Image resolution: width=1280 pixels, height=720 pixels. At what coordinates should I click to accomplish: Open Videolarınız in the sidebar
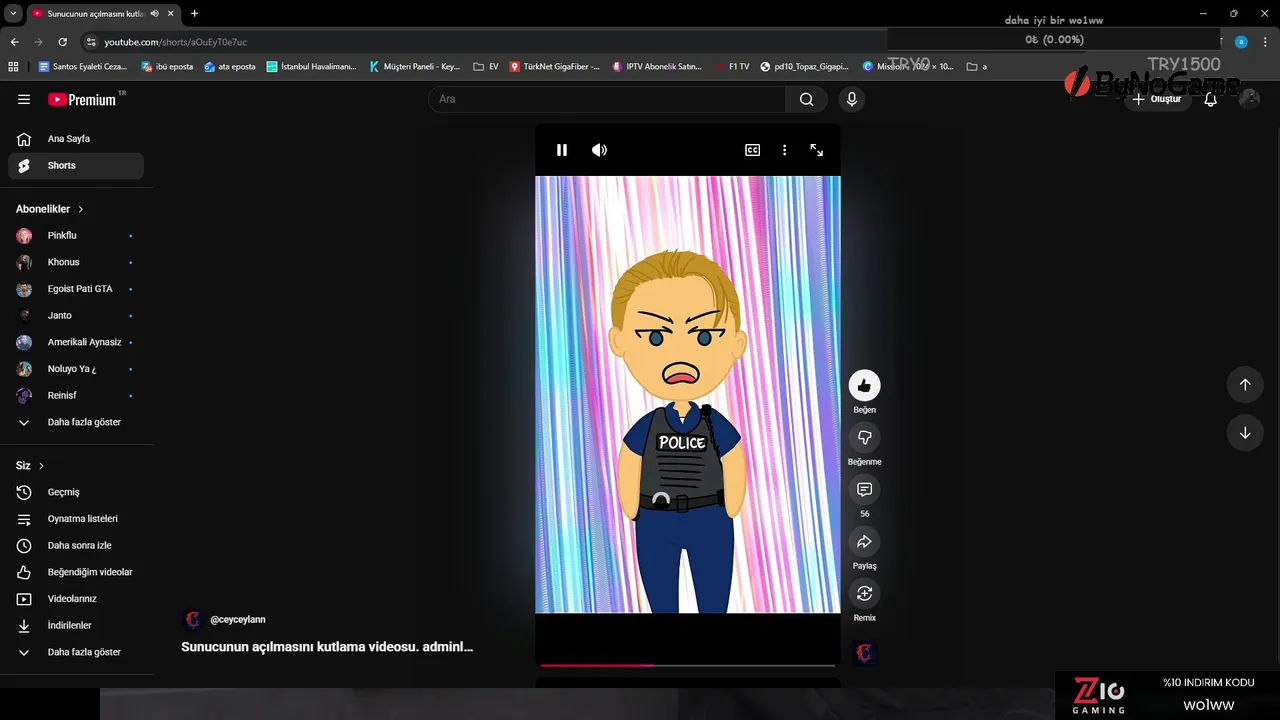76,599
